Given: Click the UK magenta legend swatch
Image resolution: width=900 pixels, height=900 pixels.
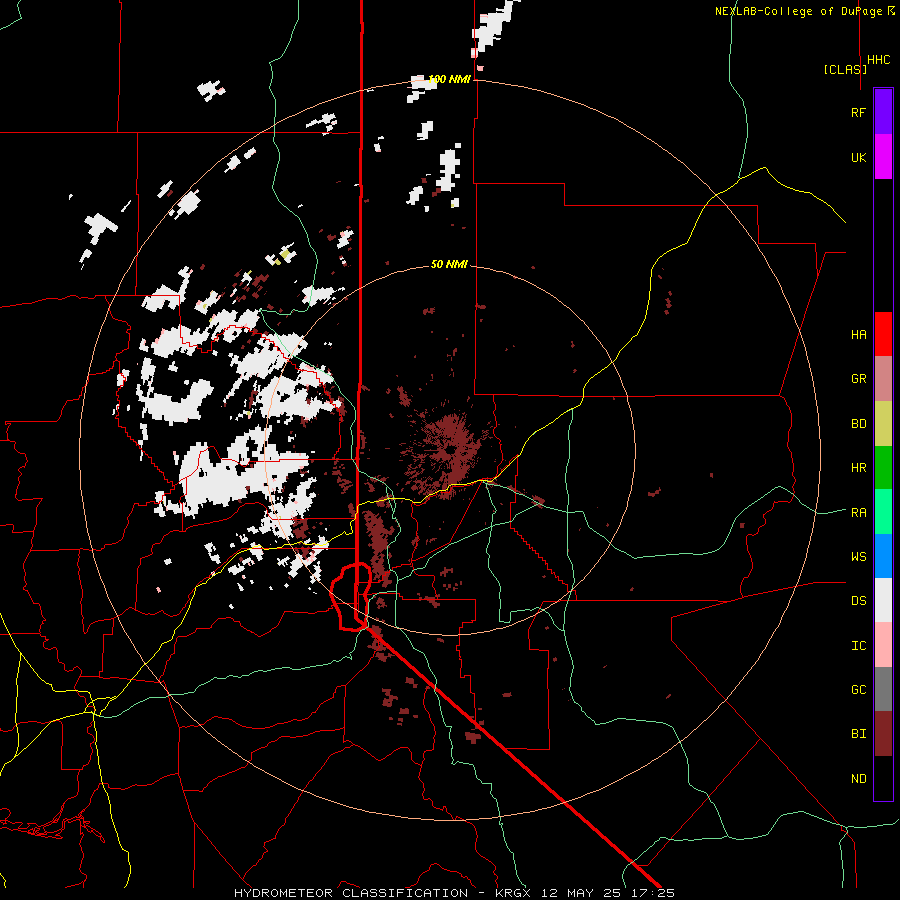Looking at the screenshot, I should [883, 157].
